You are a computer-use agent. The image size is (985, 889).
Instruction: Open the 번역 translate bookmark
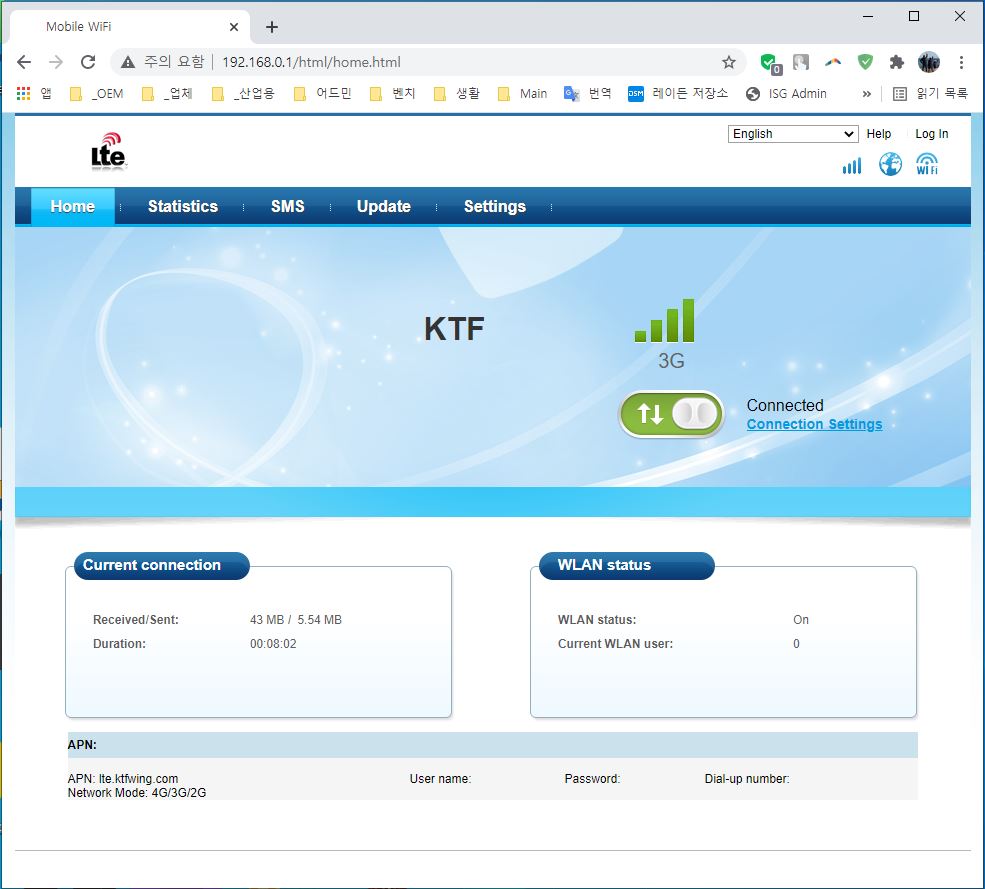tap(587, 94)
